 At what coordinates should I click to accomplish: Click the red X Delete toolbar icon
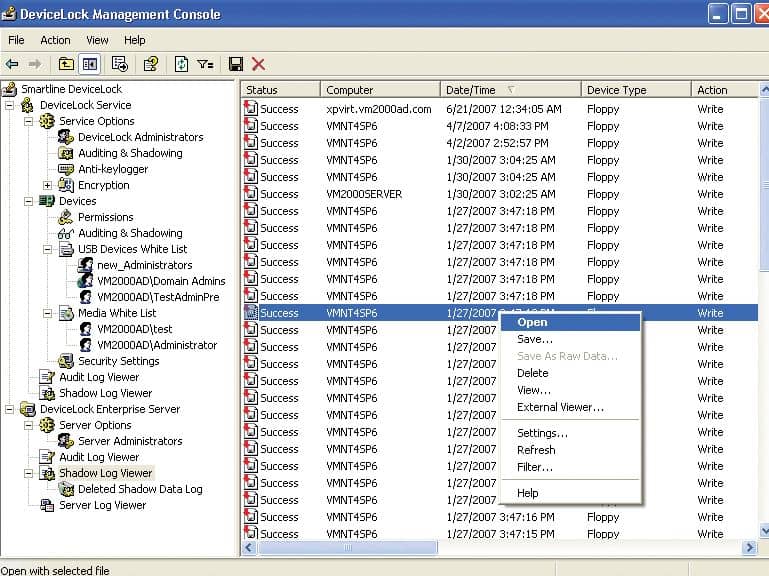coord(258,64)
